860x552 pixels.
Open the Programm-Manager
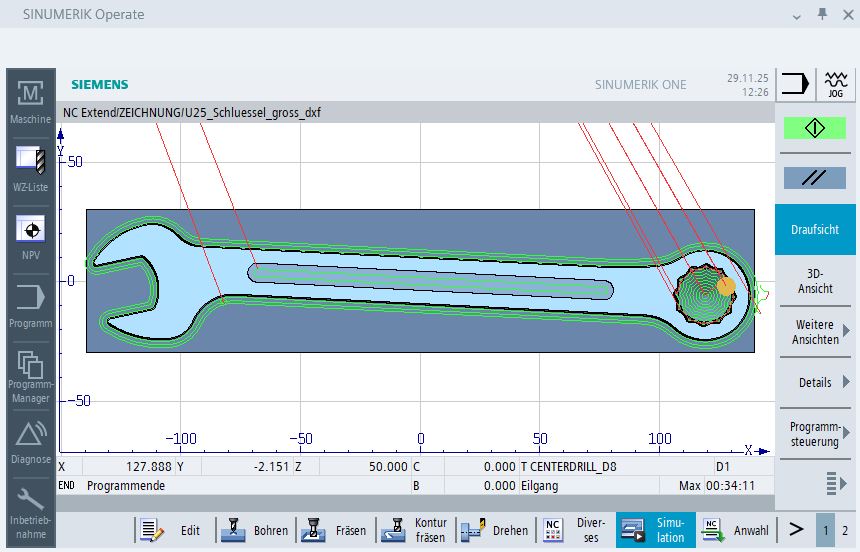(x=30, y=373)
